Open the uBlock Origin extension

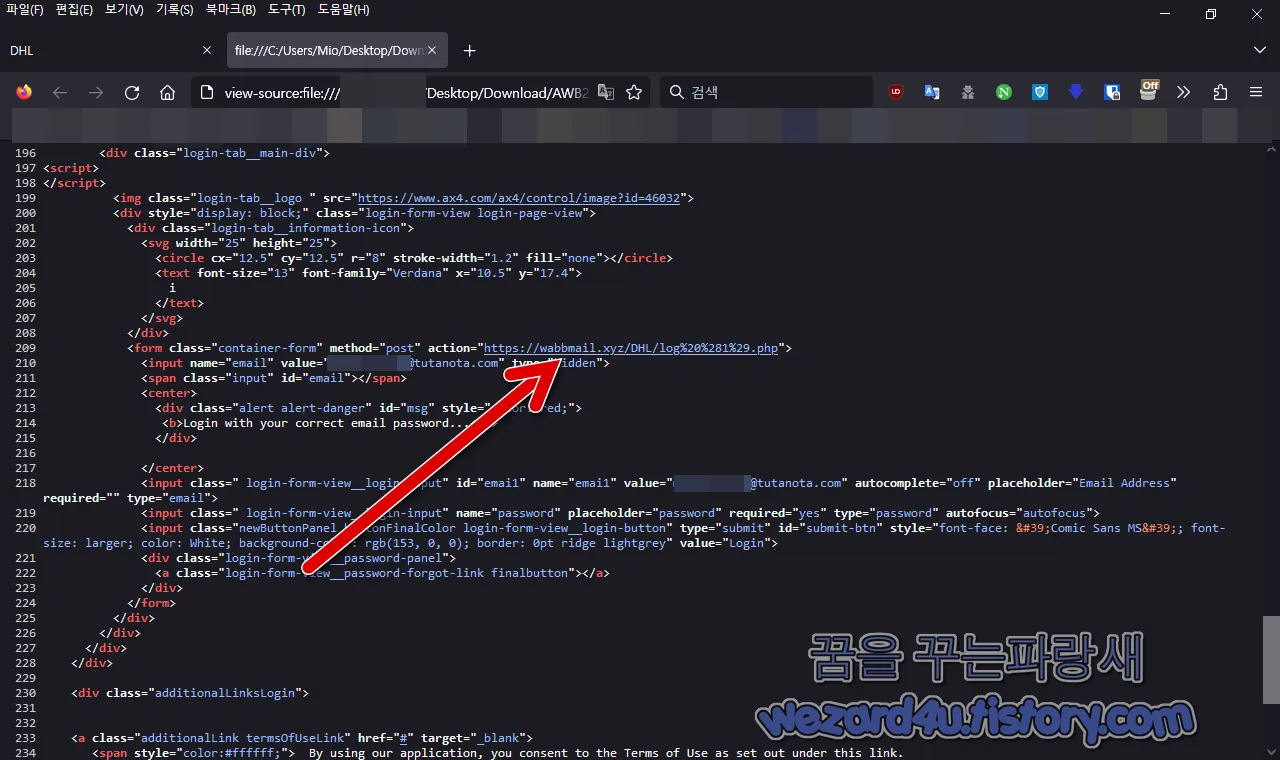(896, 92)
